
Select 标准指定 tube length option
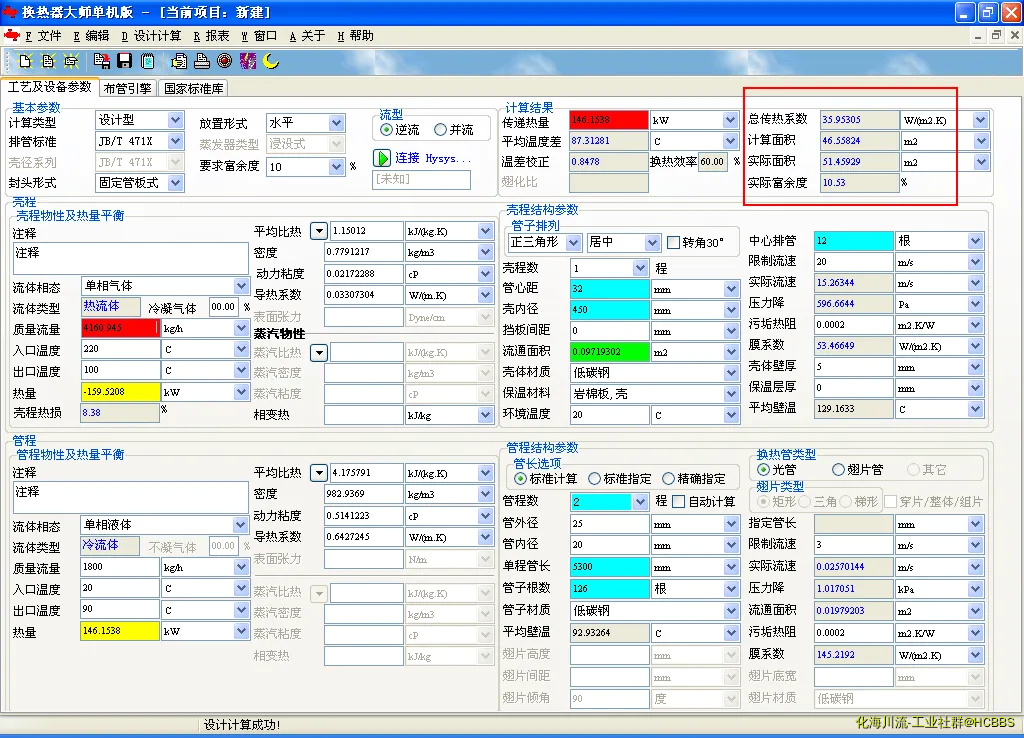(x=594, y=479)
